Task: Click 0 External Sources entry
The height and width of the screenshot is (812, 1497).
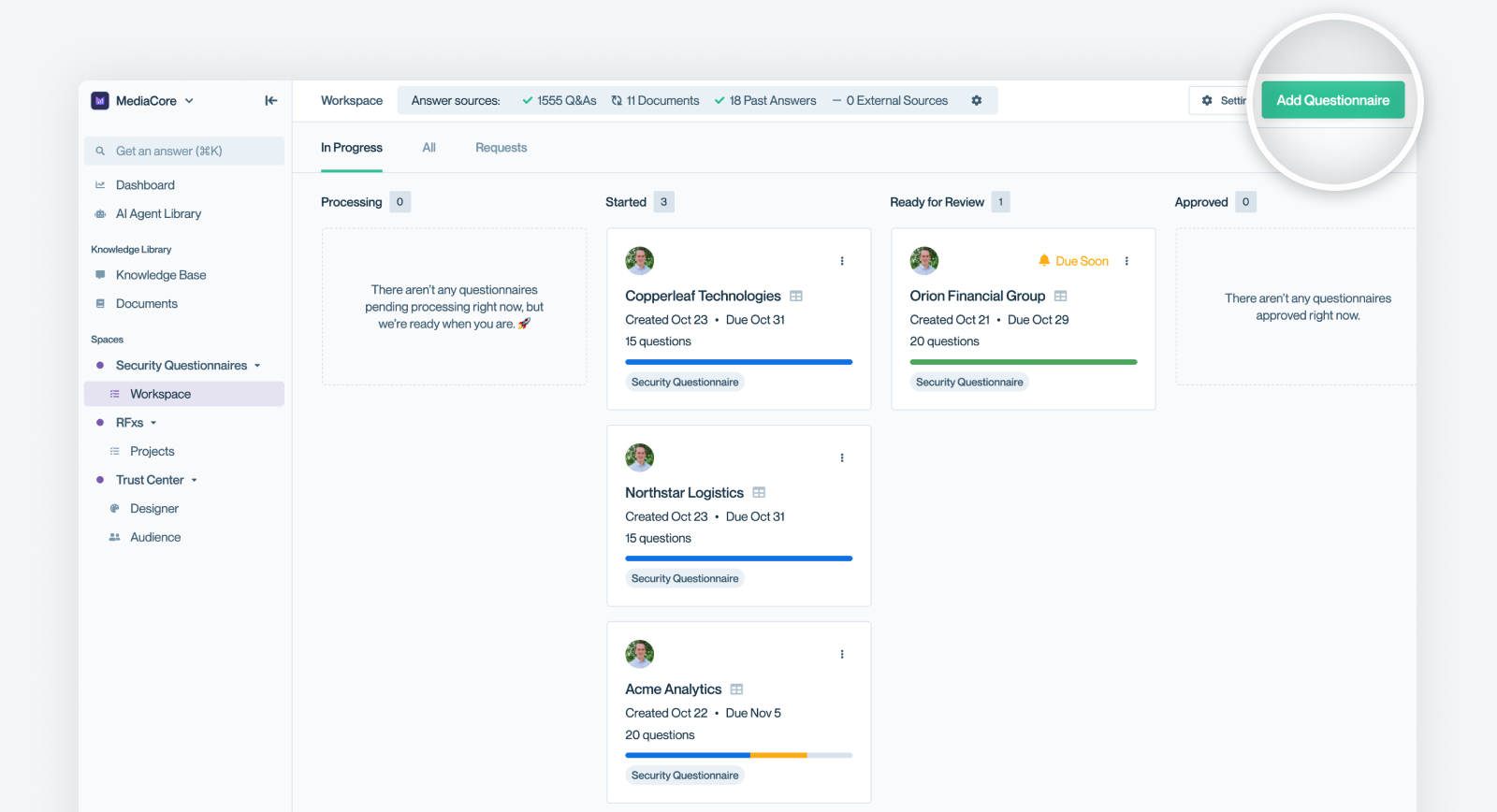Action: [x=890, y=101]
